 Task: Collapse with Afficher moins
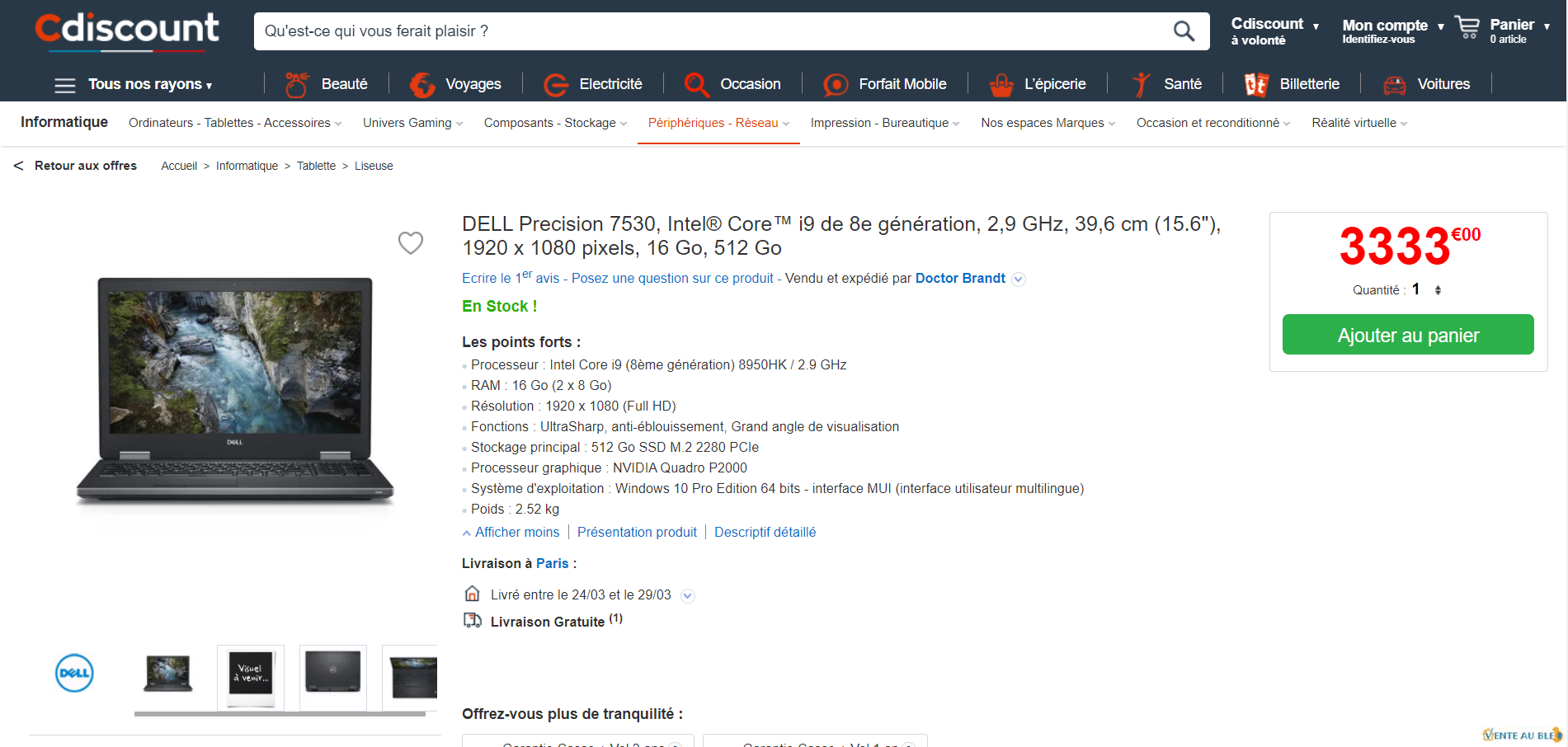tap(511, 533)
